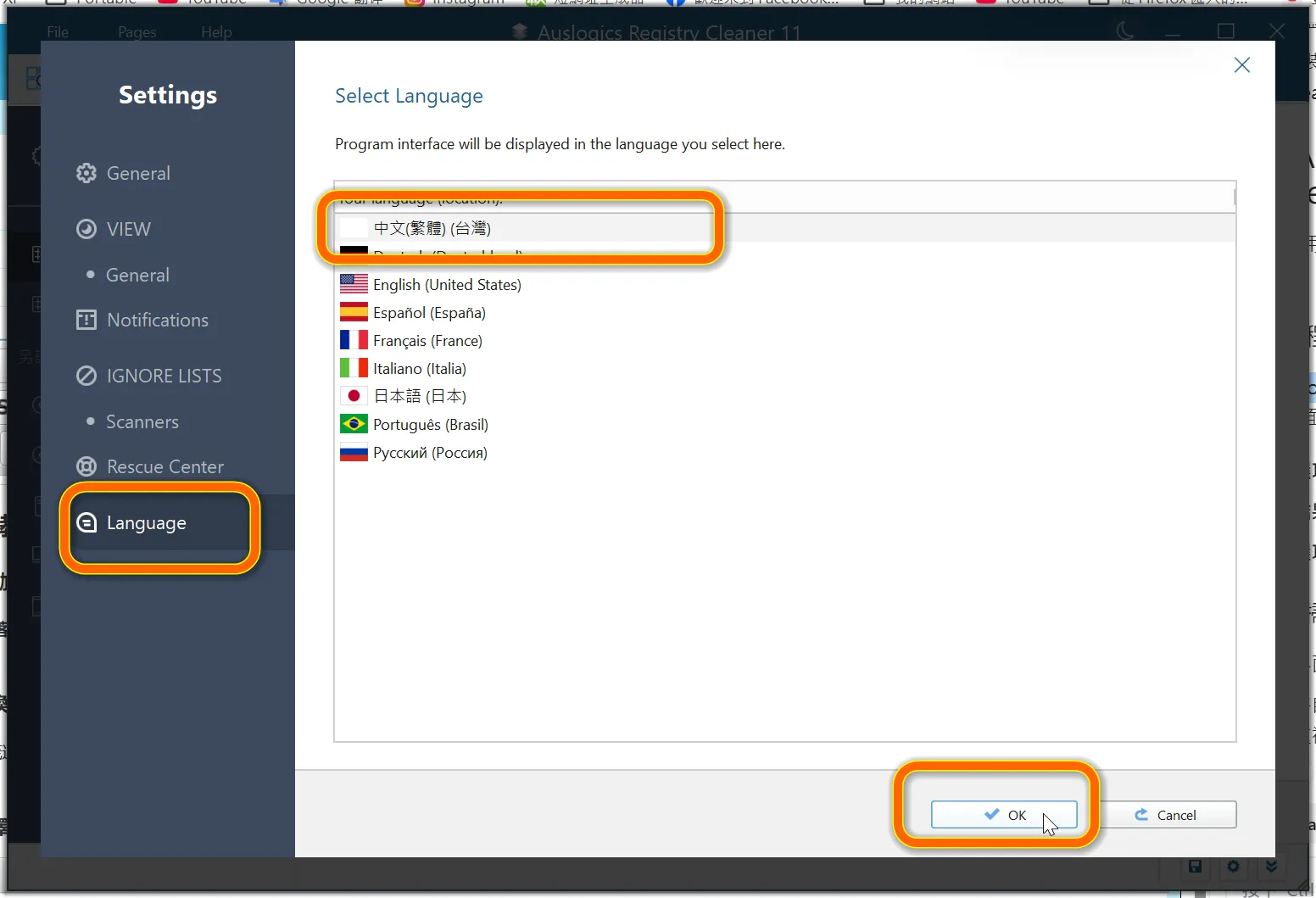
Task: Open Pages menu in Registry Cleaner window
Action: tap(137, 32)
